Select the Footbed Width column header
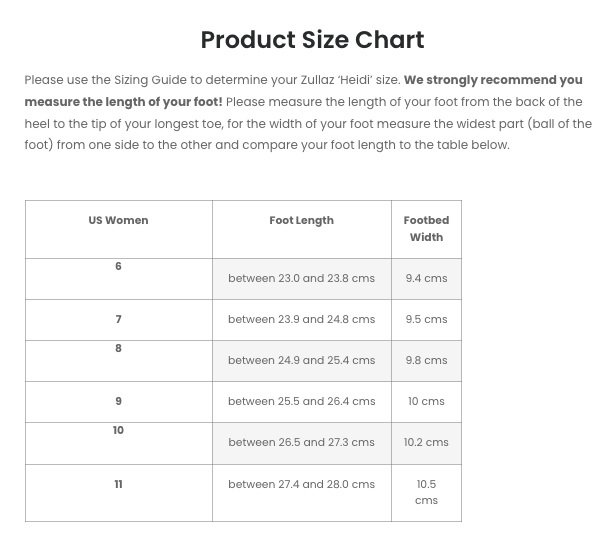 (426, 229)
